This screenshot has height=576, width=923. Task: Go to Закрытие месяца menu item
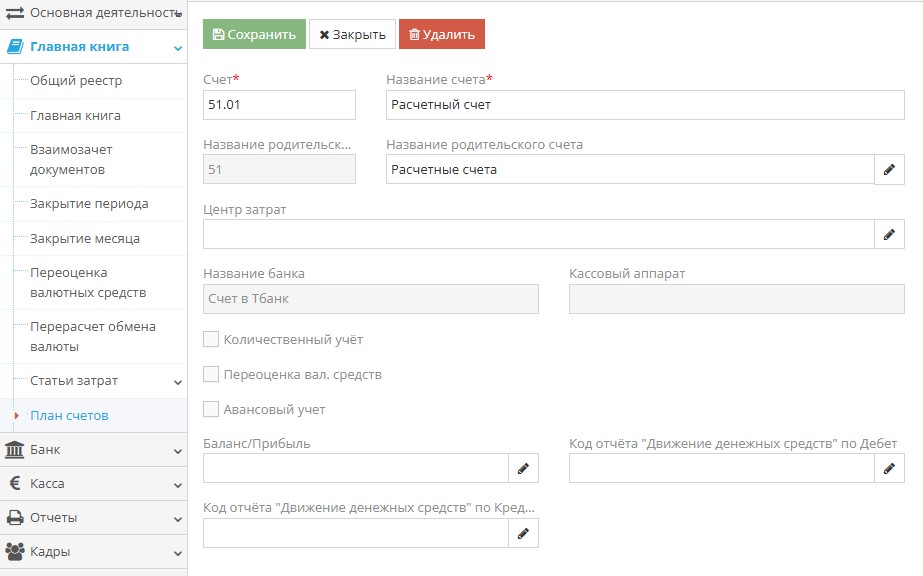(x=85, y=239)
